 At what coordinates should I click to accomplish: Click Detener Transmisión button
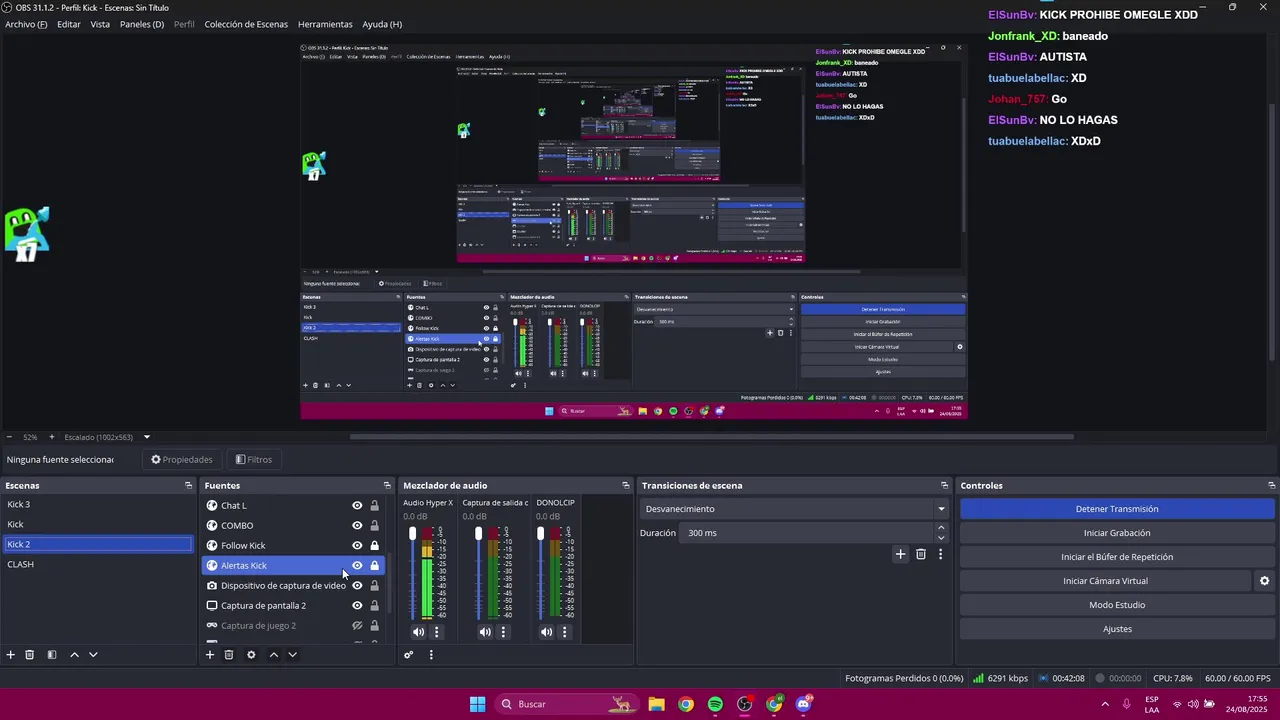click(1117, 509)
